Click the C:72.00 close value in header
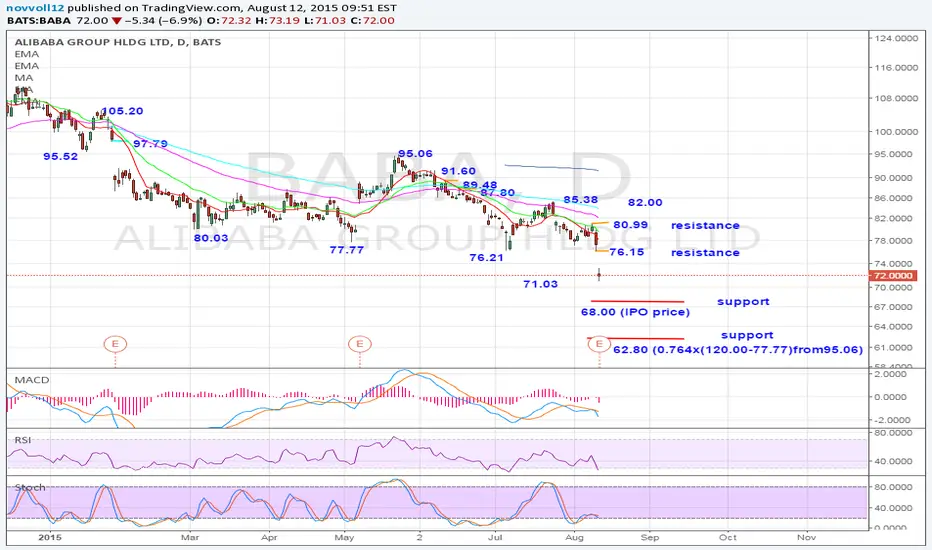Image resolution: width=932 pixels, height=550 pixels. (373, 20)
